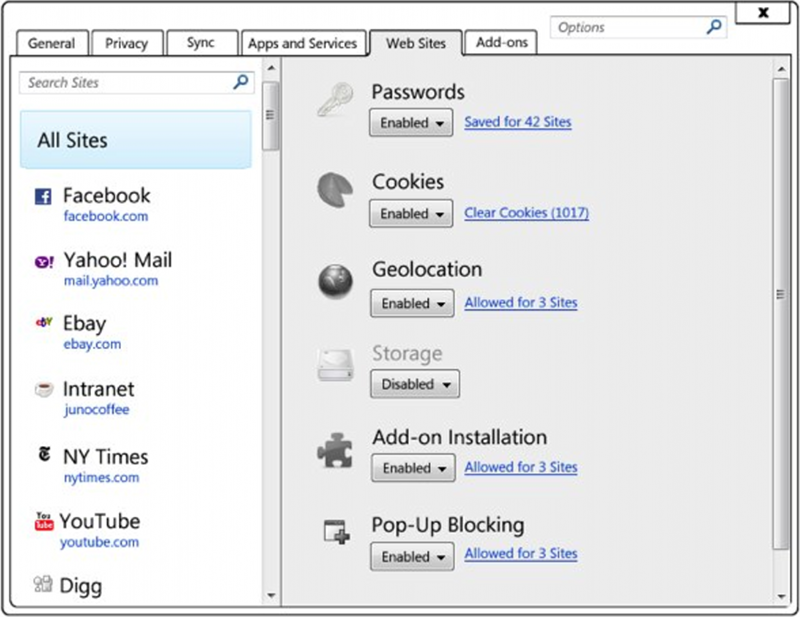This screenshot has height=617, width=800.
Task: Switch to the General tab
Action: click(x=52, y=43)
